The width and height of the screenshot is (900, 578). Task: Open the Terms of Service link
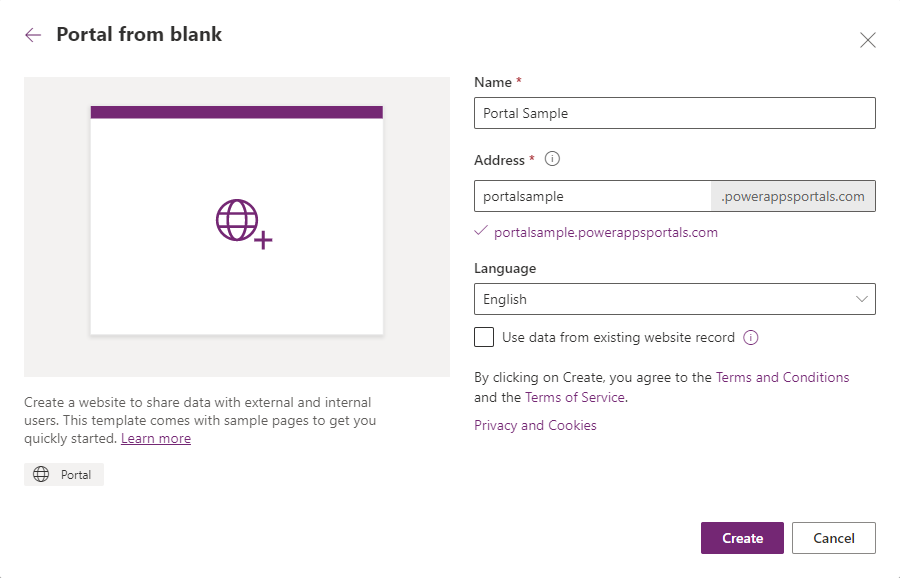pyautogui.click(x=575, y=397)
